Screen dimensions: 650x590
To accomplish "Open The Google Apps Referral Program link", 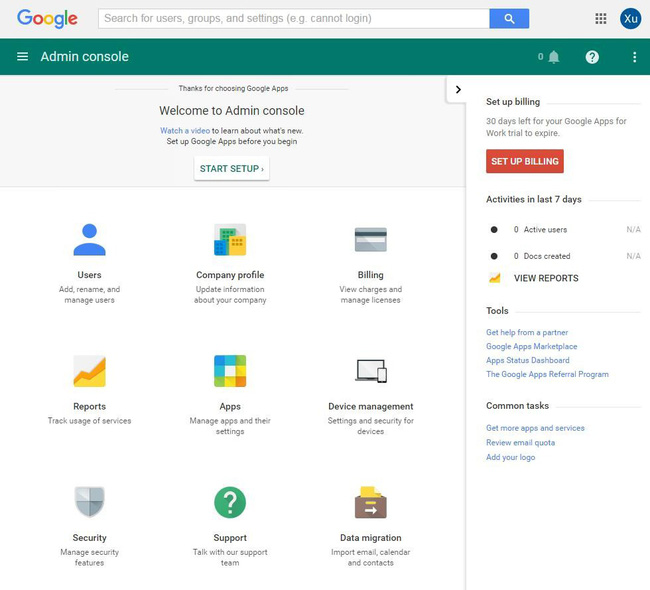I will pyautogui.click(x=547, y=374).
